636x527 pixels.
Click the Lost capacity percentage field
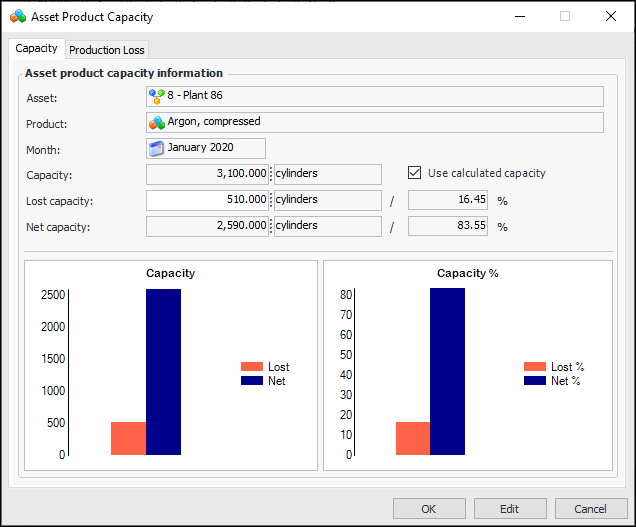(x=448, y=200)
